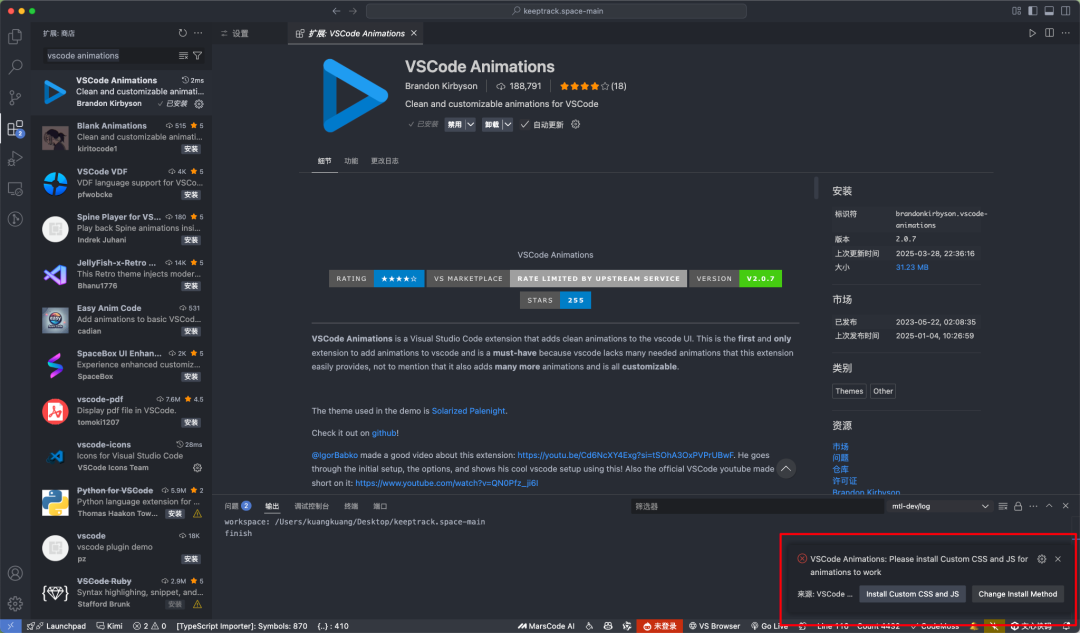The image size is (1080, 633).
Task: Toggle primary side bar visibility
Action: (x=1032, y=11)
